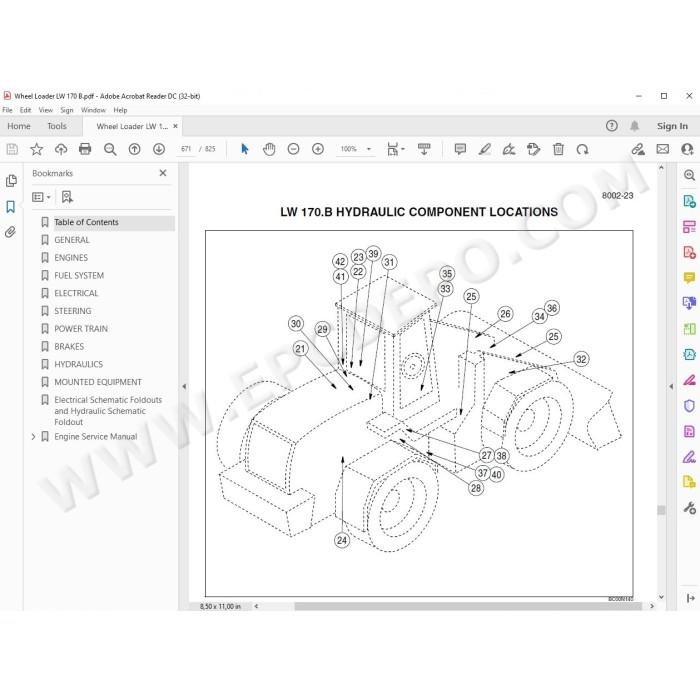The height and width of the screenshot is (700, 700).
Task: Switch to the Tools tab
Action: (57, 126)
